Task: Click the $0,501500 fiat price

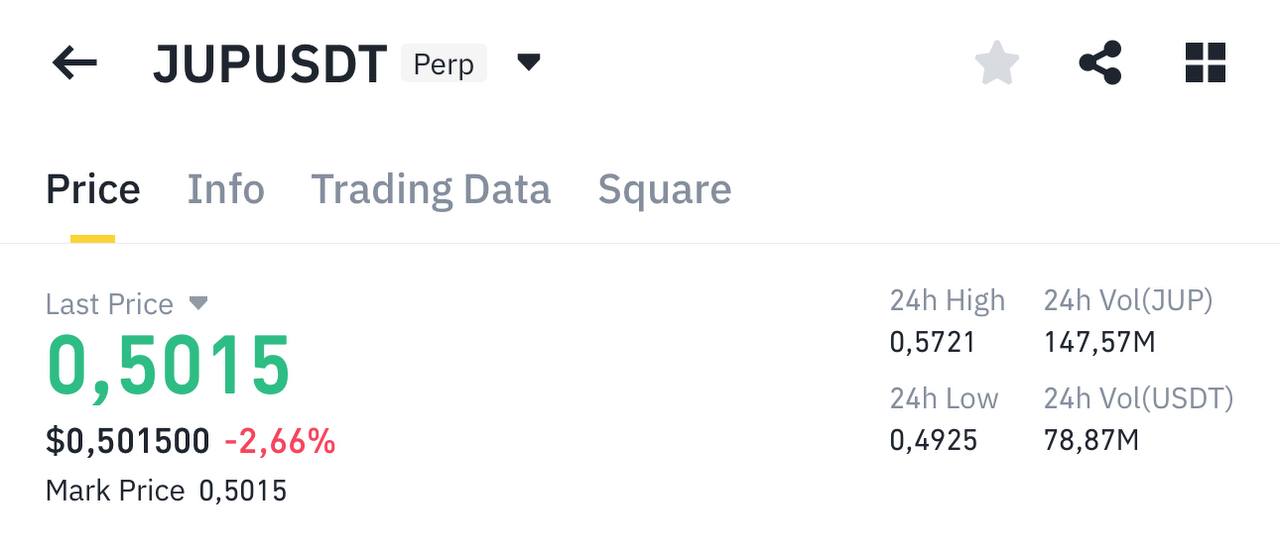Action: tap(128, 441)
